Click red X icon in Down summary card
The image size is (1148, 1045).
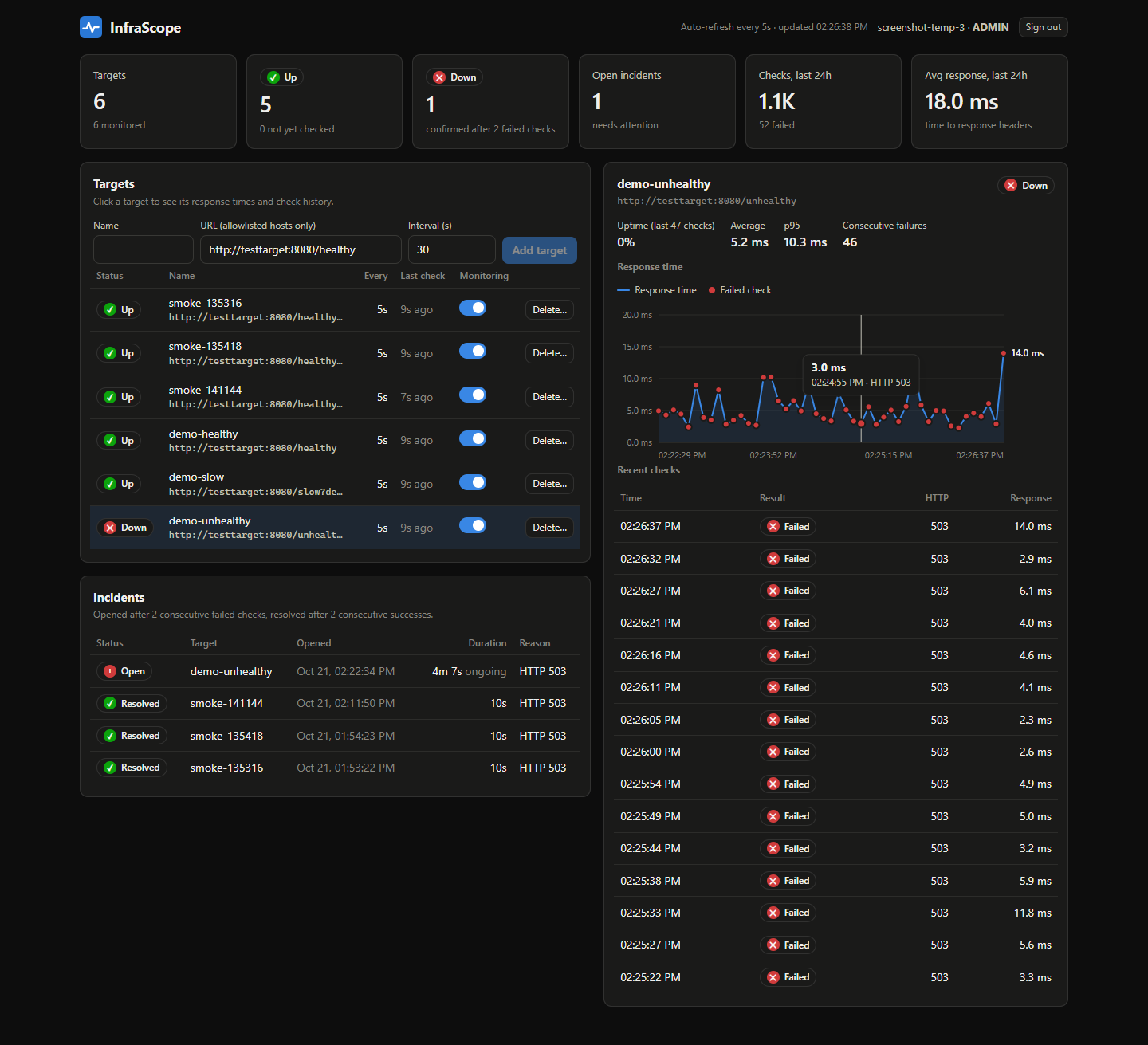[x=439, y=77]
